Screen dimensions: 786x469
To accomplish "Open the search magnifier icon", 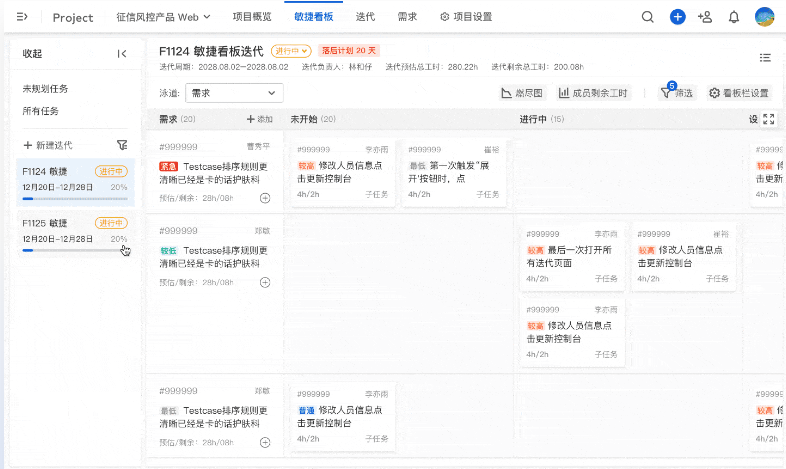I will pyautogui.click(x=648, y=17).
